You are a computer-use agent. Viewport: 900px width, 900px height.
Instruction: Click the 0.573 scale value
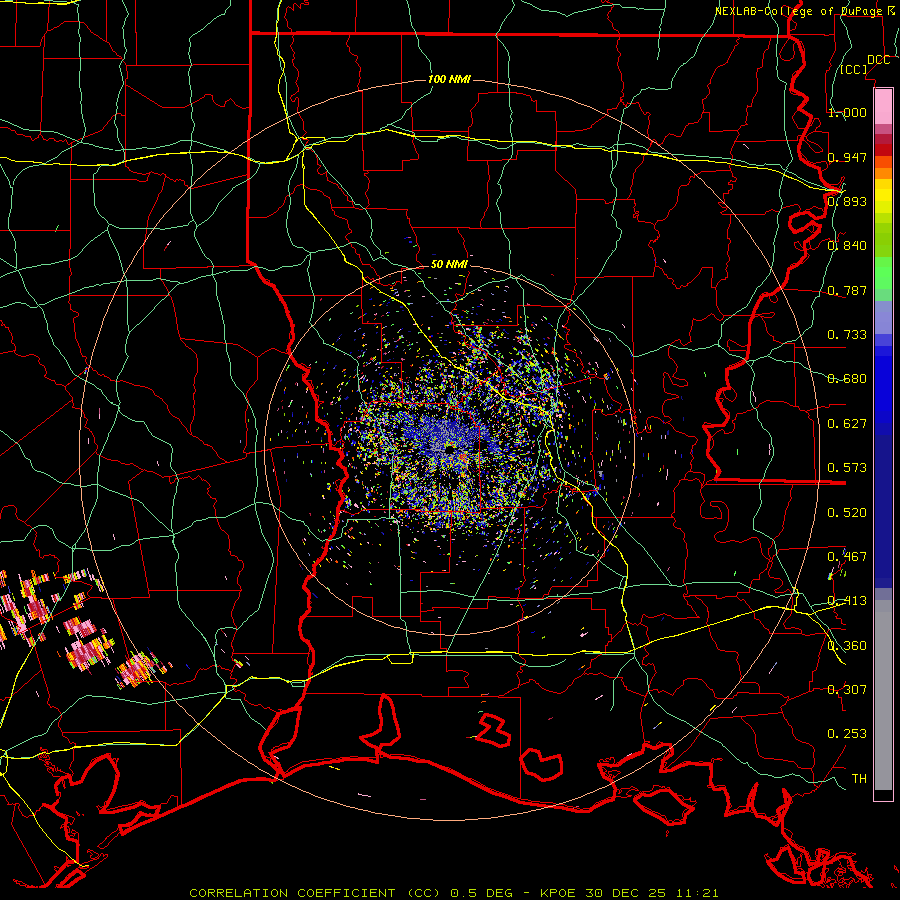847,468
